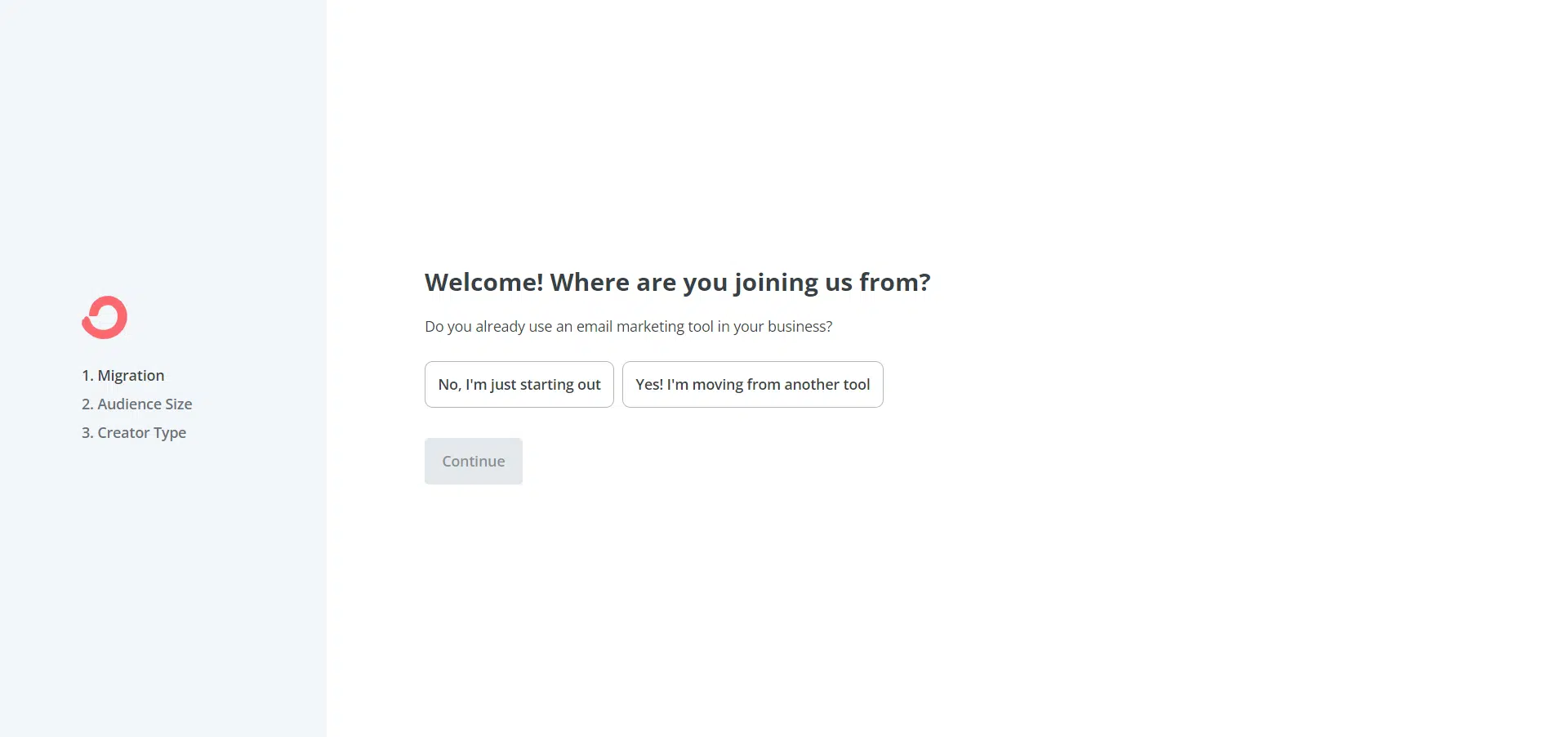
Task: Click the red ConvertKit circular logo
Action: (x=105, y=317)
